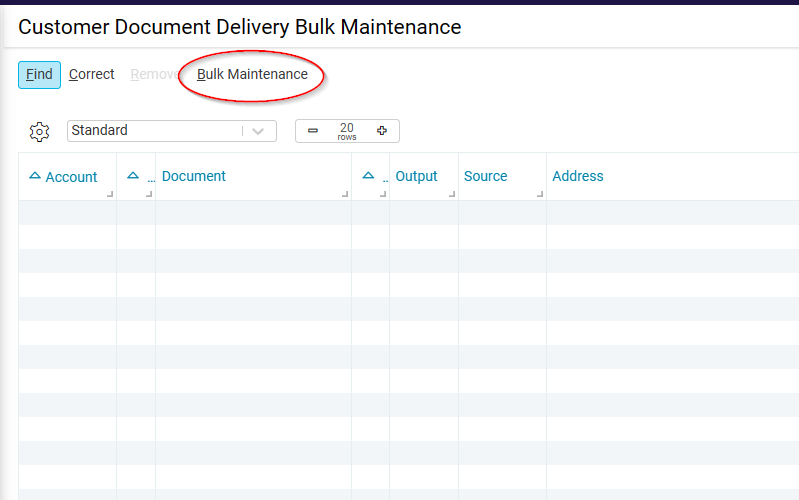Click resize corner of Source column header
Image resolution: width=799 pixels, height=500 pixels.
point(540,194)
